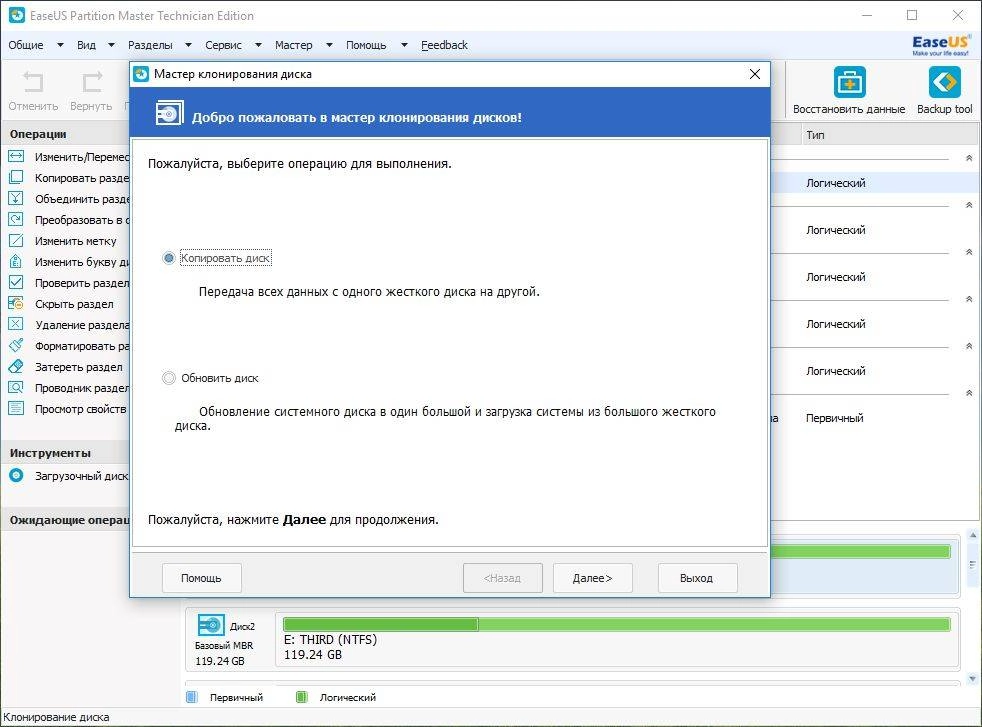The image size is (982, 727).
Task: Open the Восстановить данные recovery tool
Action: coord(849,82)
